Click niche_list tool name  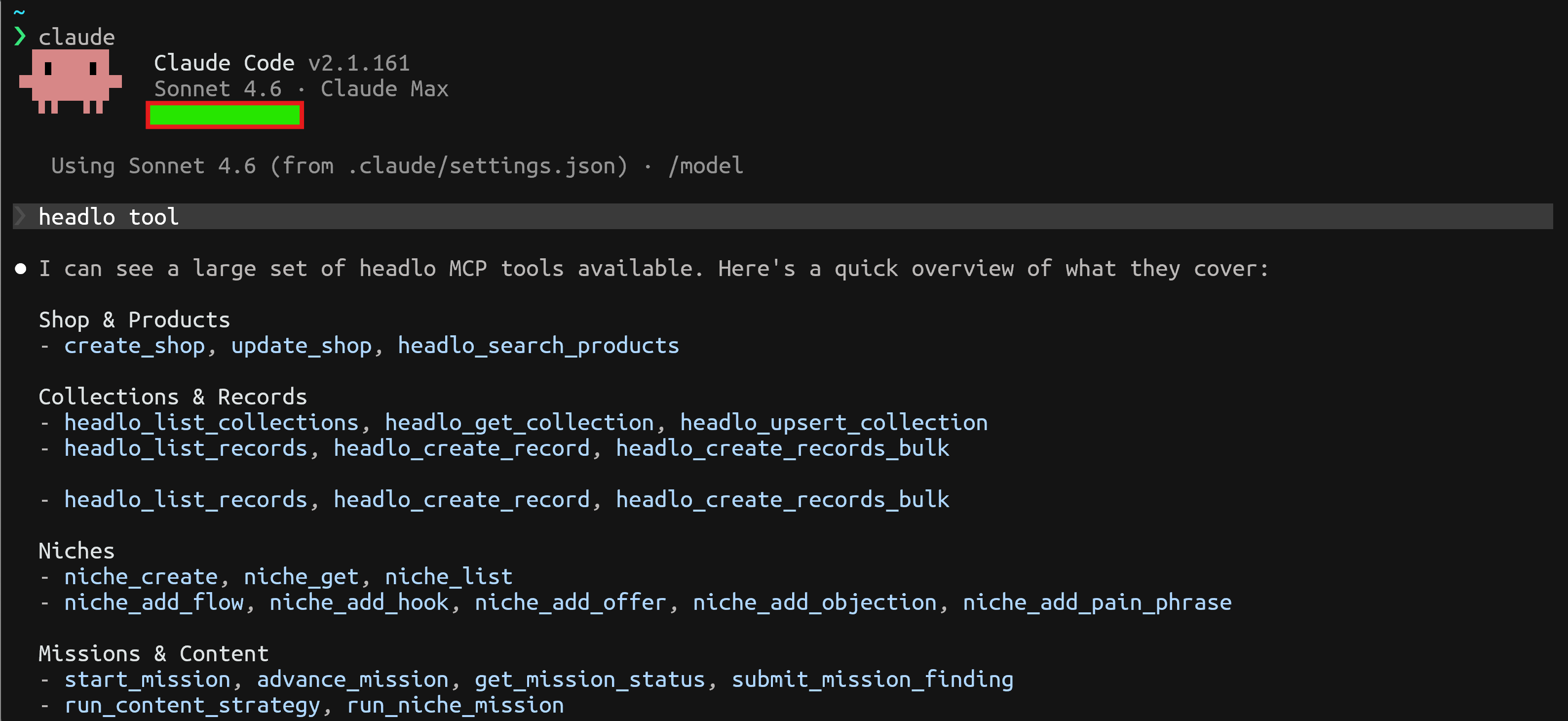449,576
